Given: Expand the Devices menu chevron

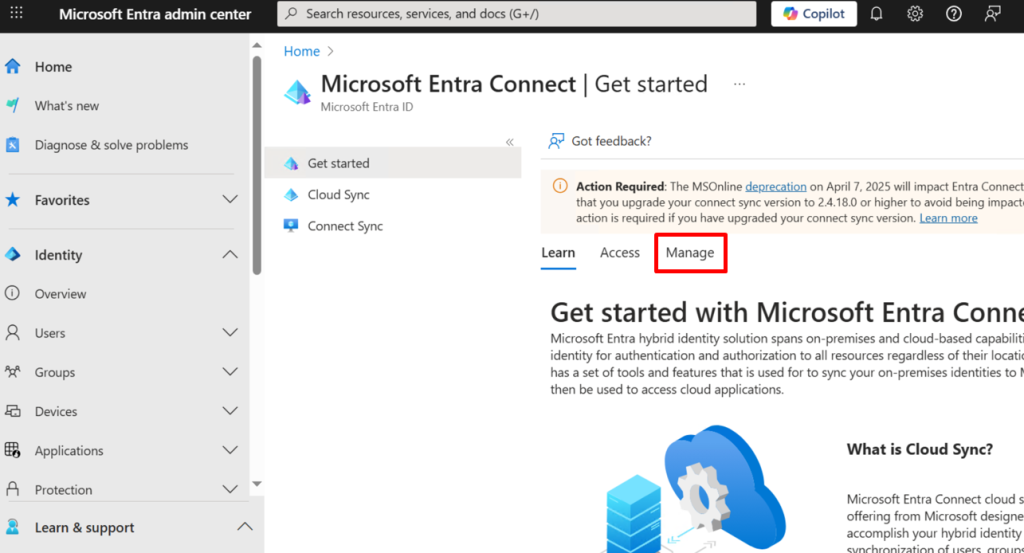Looking at the screenshot, I should coord(230,411).
